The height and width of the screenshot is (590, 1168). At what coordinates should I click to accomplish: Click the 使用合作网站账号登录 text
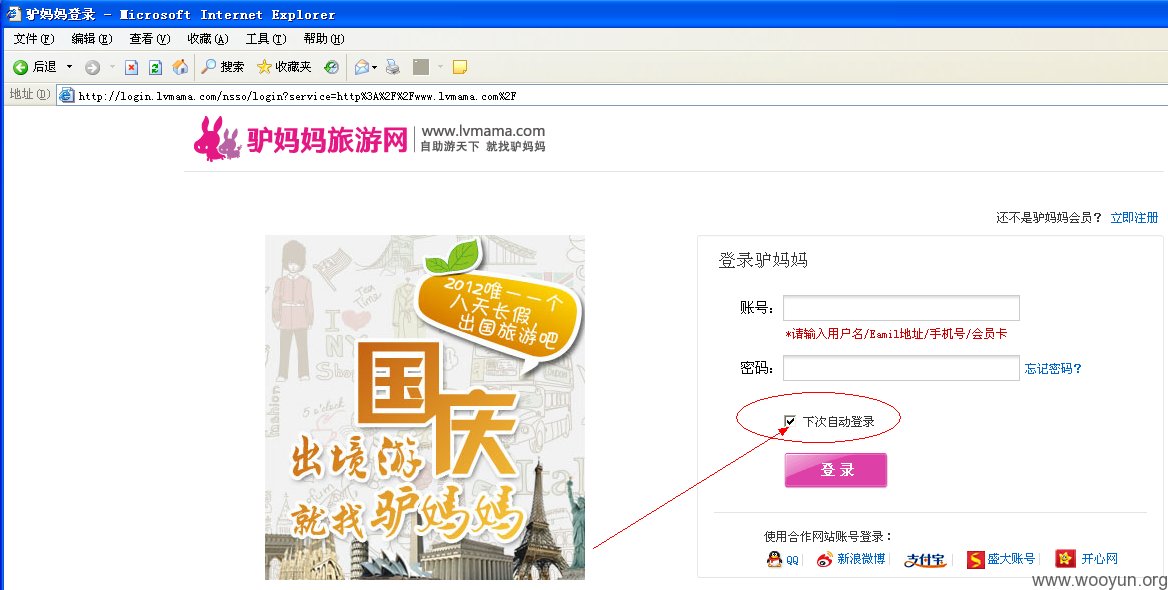point(828,536)
